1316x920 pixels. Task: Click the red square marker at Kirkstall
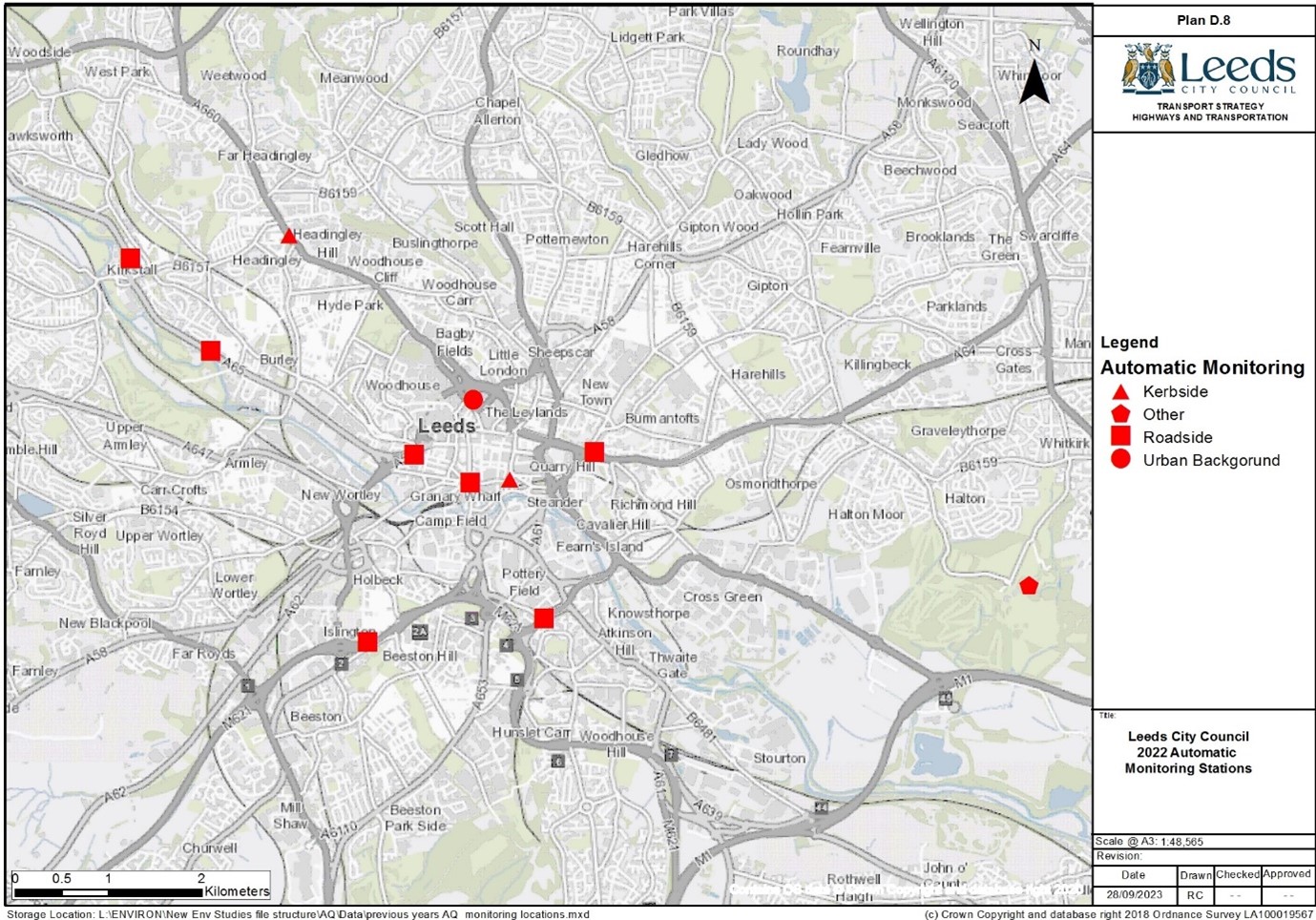pos(131,259)
